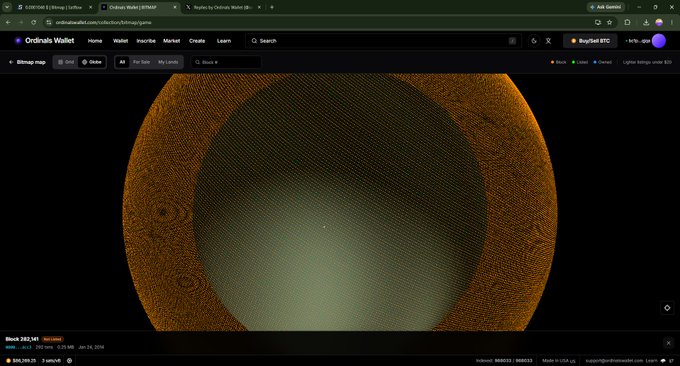The width and height of the screenshot is (680, 366).
Task: Click the Jan 24, 2014 date
Action: [91, 347]
